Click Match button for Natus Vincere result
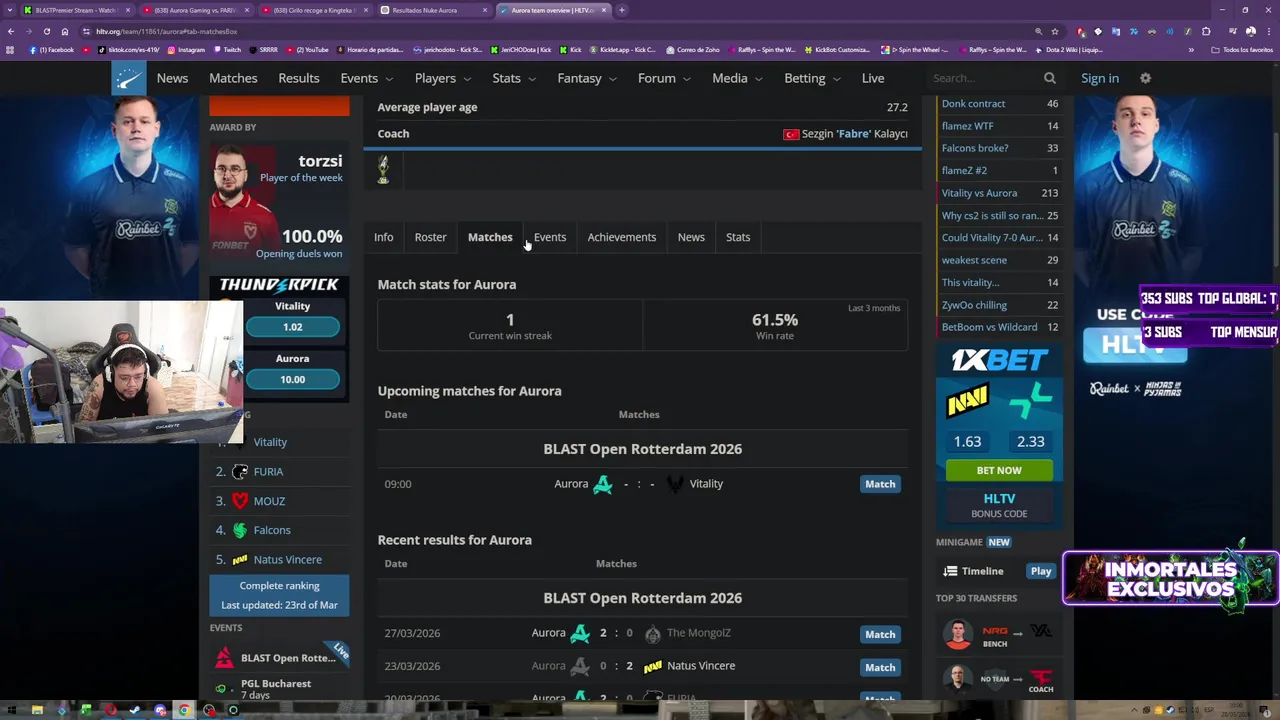The width and height of the screenshot is (1280, 720). coord(880,667)
